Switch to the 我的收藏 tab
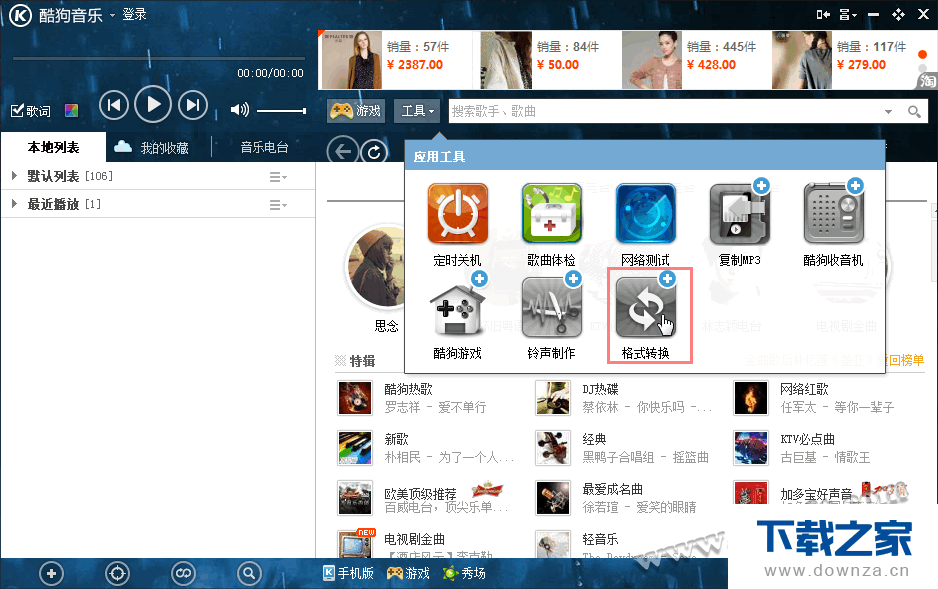938x589 pixels. coord(152,147)
